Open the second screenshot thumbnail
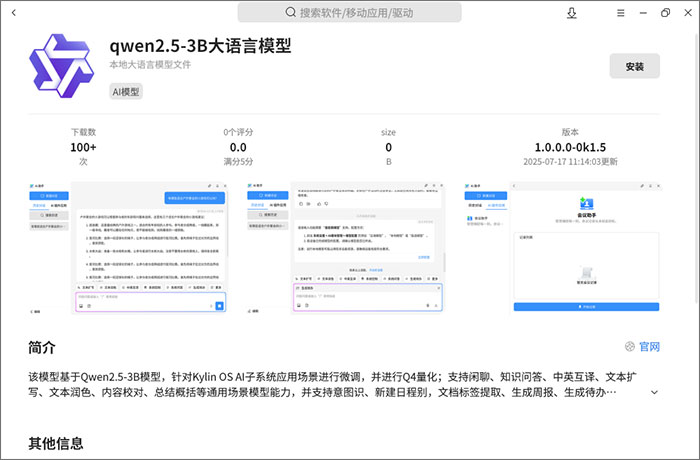This screenshot has height=460, width=700. pos(345,248)
